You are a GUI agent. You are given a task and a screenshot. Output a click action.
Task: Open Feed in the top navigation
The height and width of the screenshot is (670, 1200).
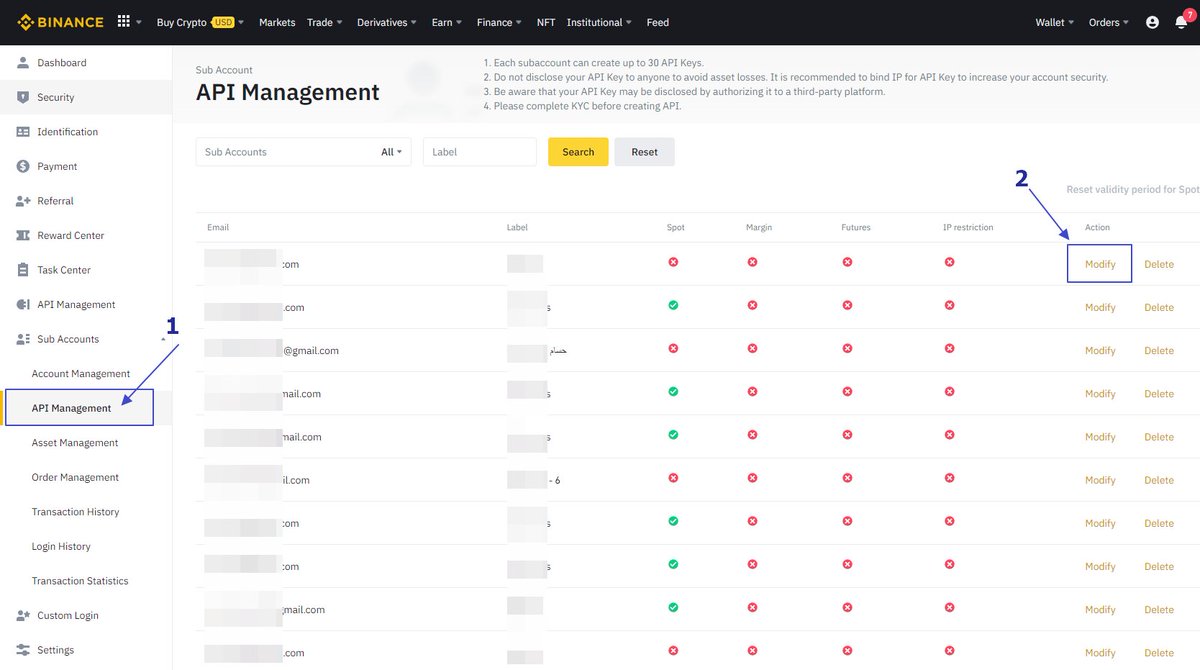658,22
